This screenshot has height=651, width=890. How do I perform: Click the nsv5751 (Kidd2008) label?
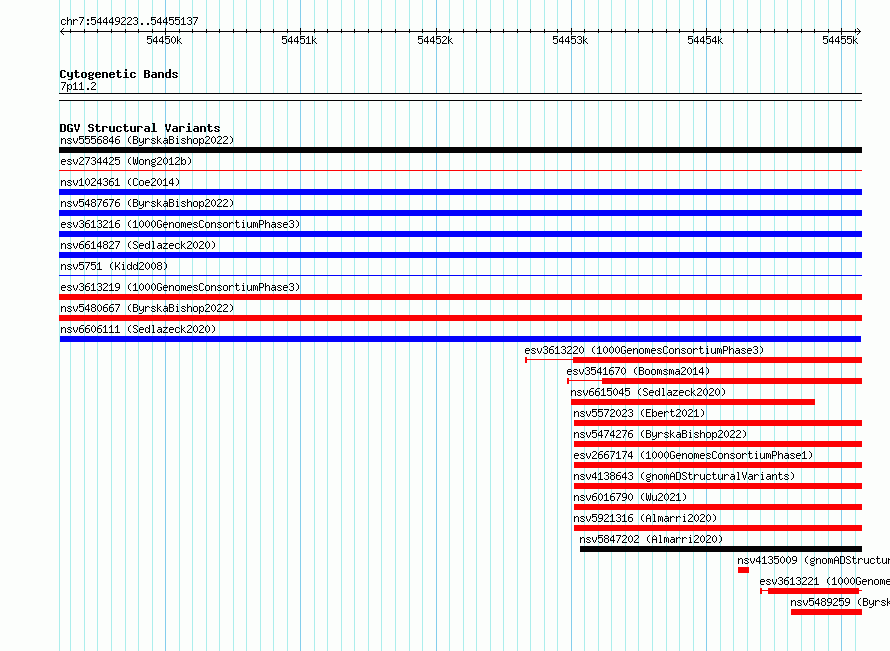coord(114,266)
